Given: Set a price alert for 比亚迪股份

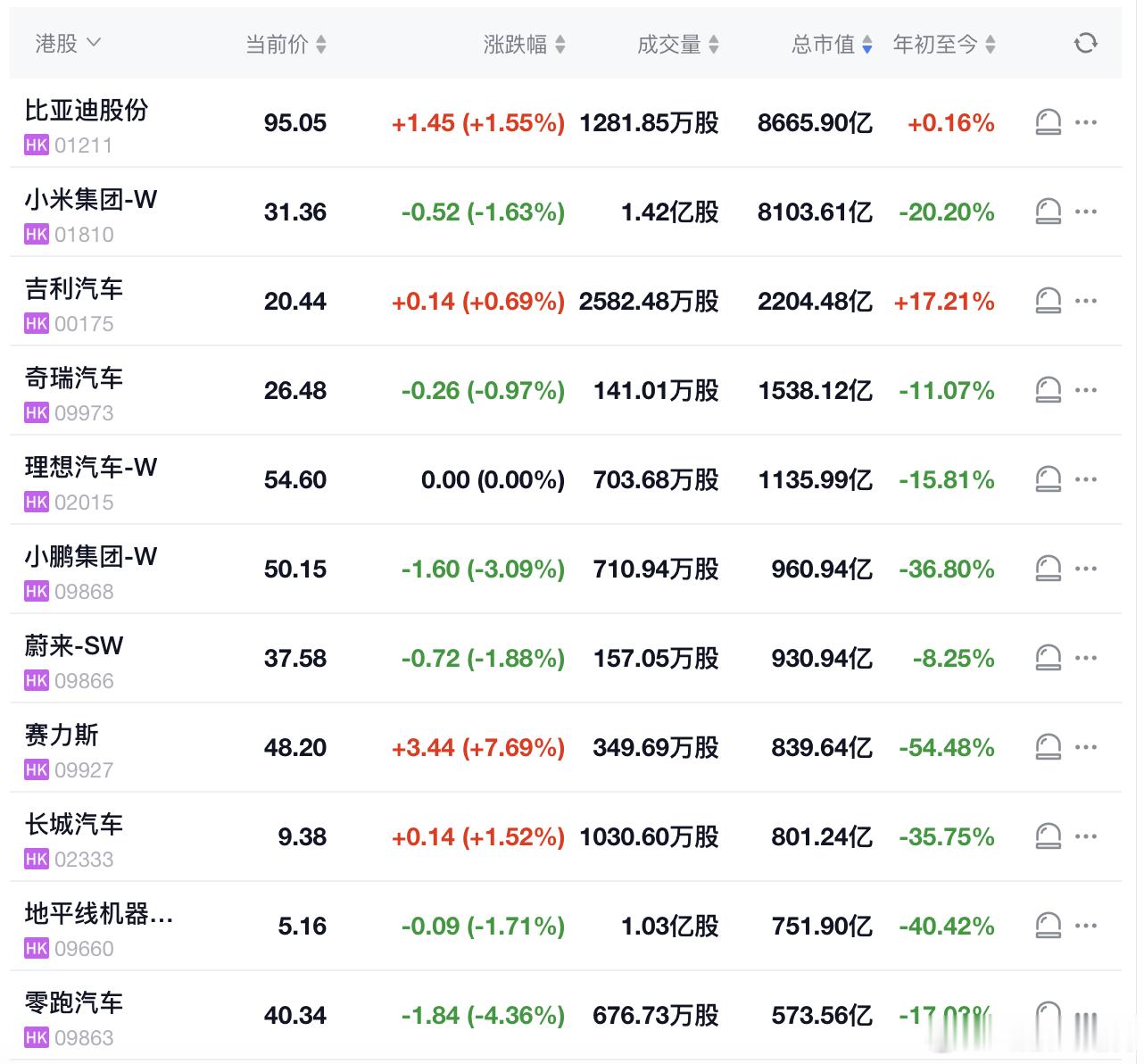Looking at the screenshot, I should (1049, 122).
